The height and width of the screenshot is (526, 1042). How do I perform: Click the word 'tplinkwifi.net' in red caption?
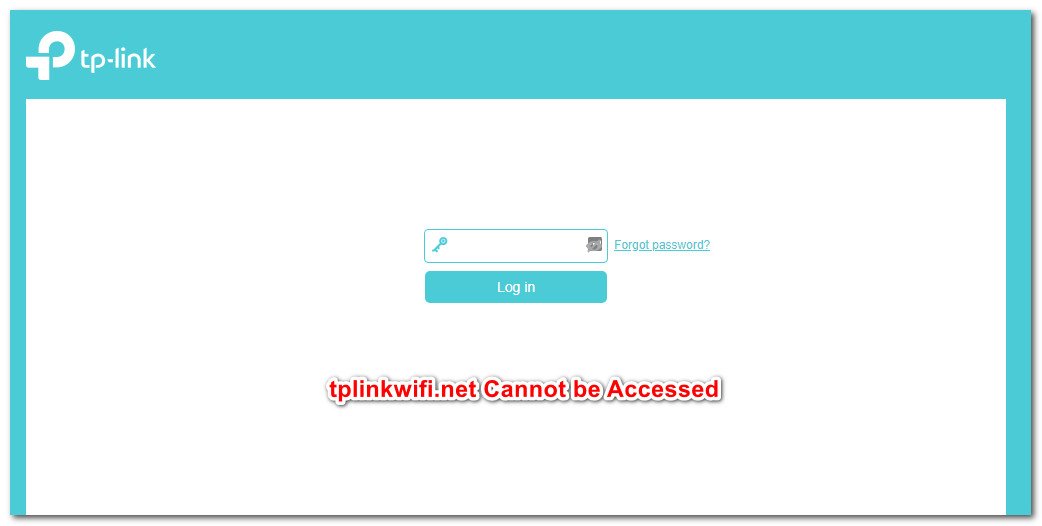click(403, 390)
